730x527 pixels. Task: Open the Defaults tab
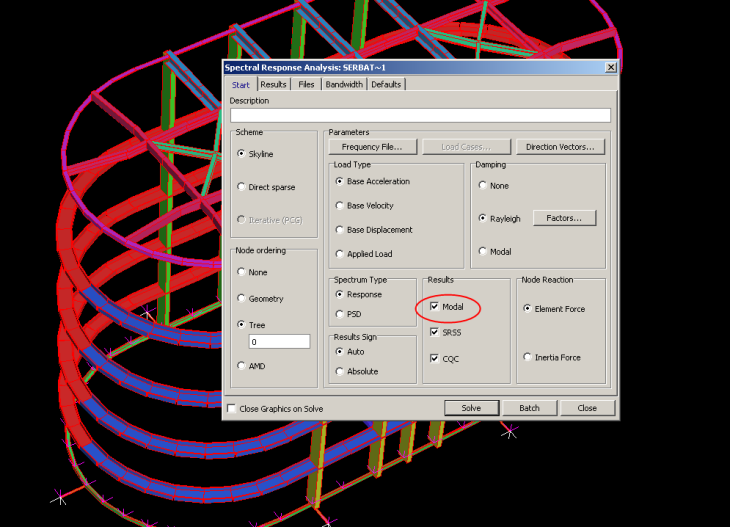click(x=386, y=85)
